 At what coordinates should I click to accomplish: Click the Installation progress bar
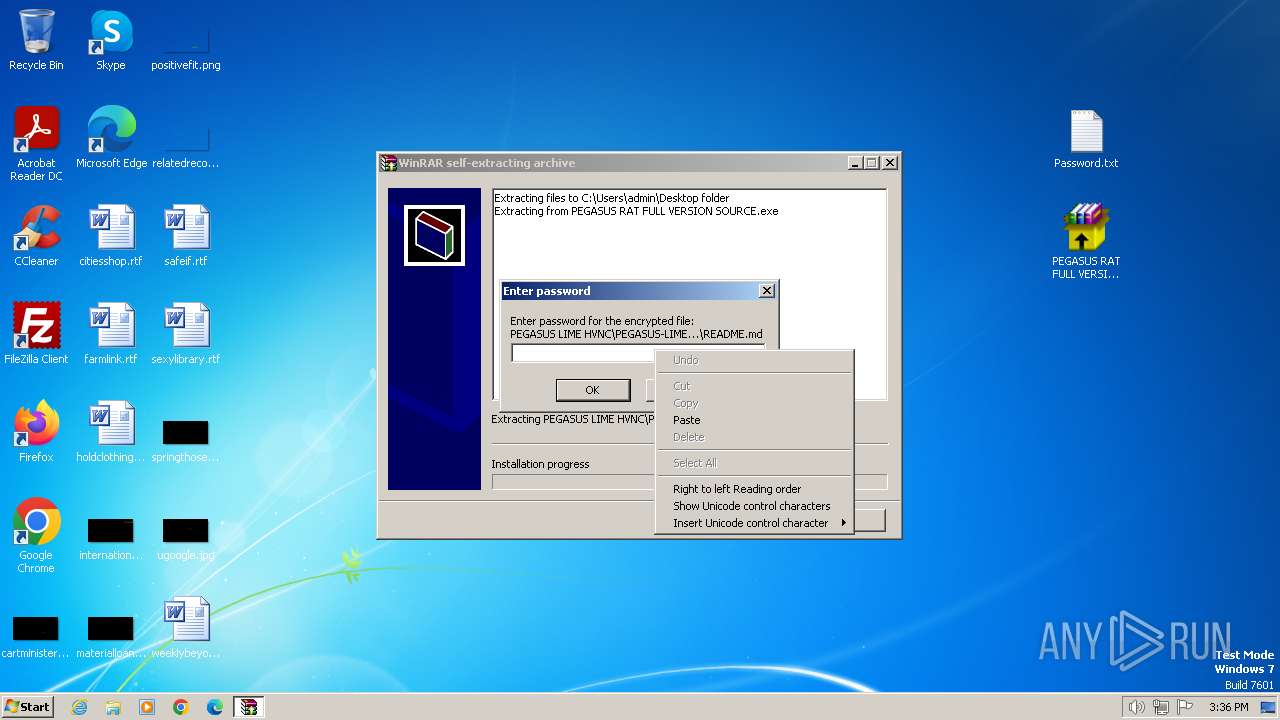(689, 482)
